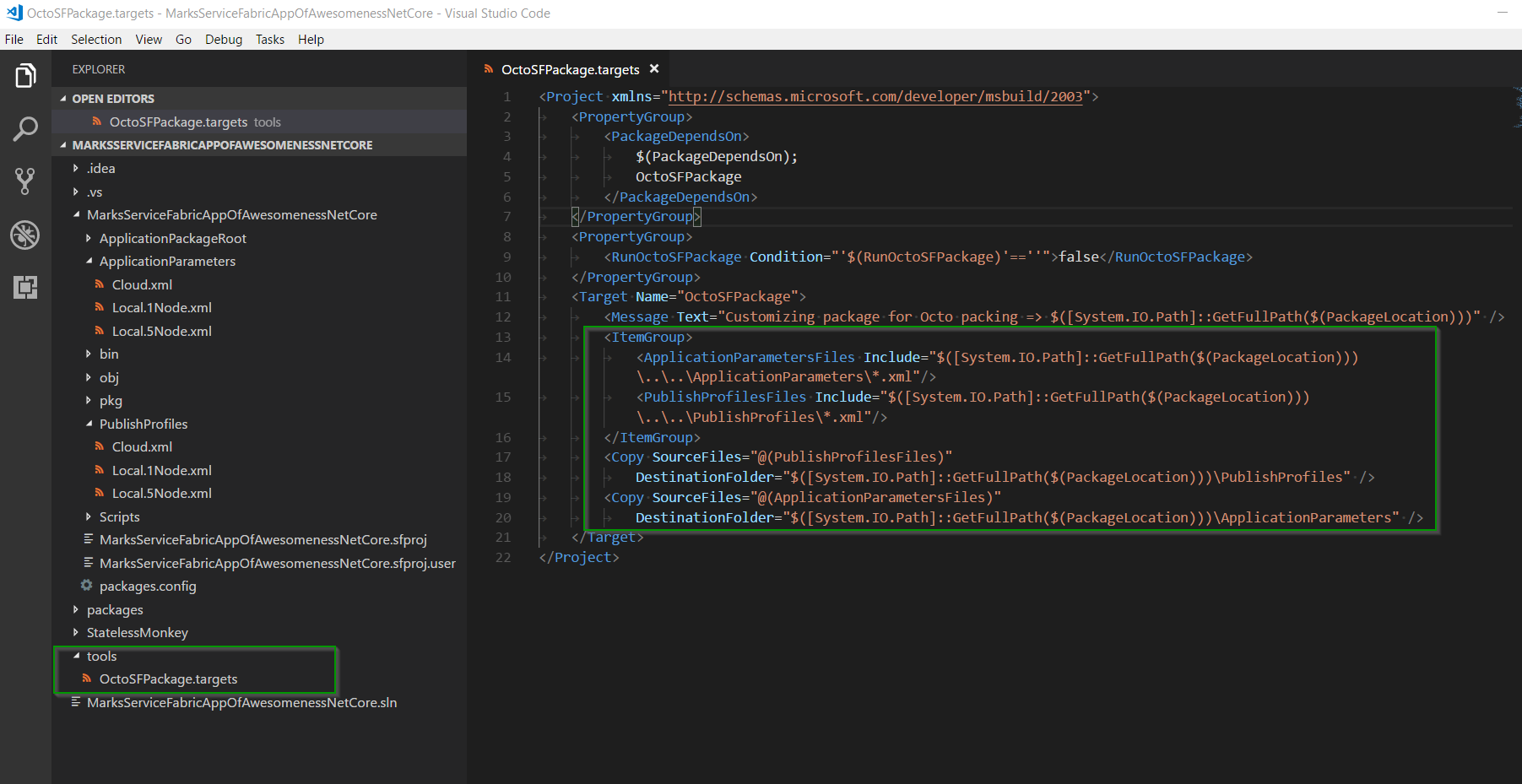
Task: Open the Debug menu
Action: click(x=223, y=39)
